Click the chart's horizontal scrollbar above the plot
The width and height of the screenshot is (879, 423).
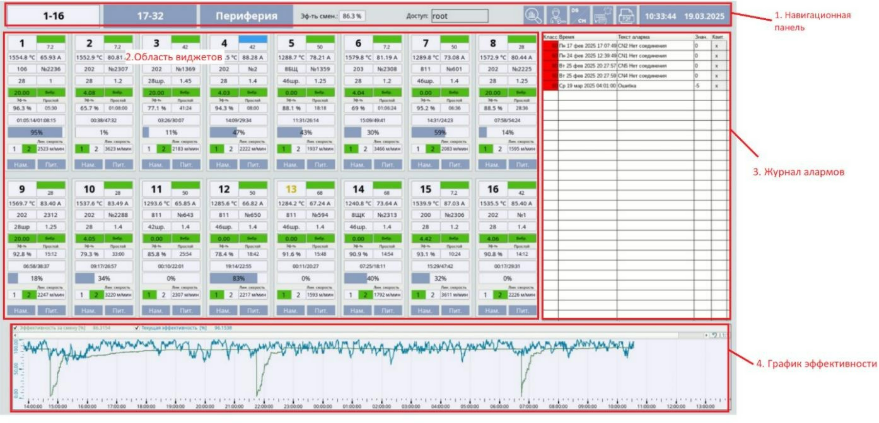[359, 334]
